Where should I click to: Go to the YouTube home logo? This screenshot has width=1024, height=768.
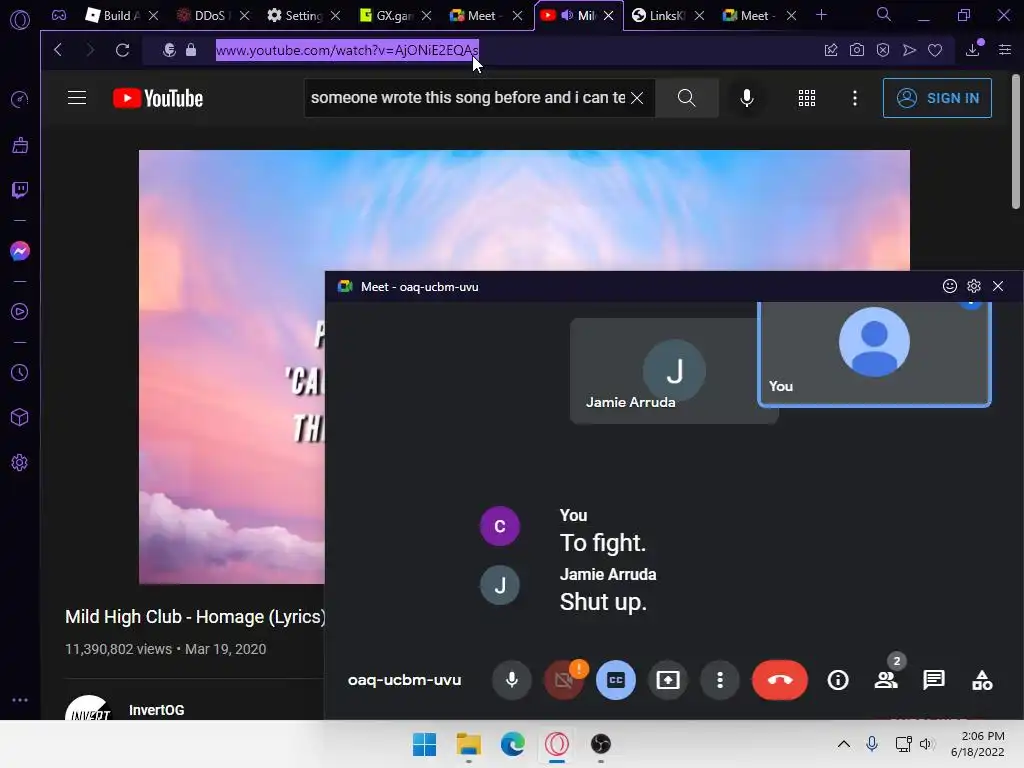(158, 98)
